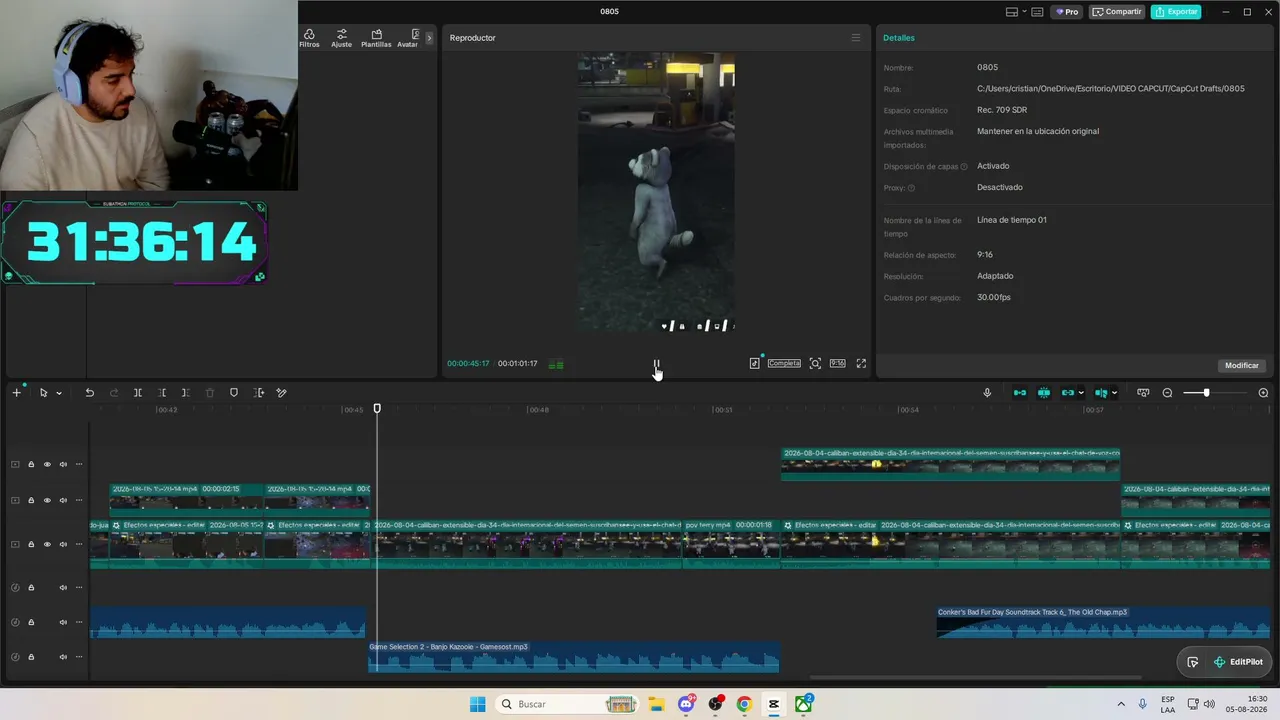
Task: Choose the selection pointer tool
Action: pos(43,393)
